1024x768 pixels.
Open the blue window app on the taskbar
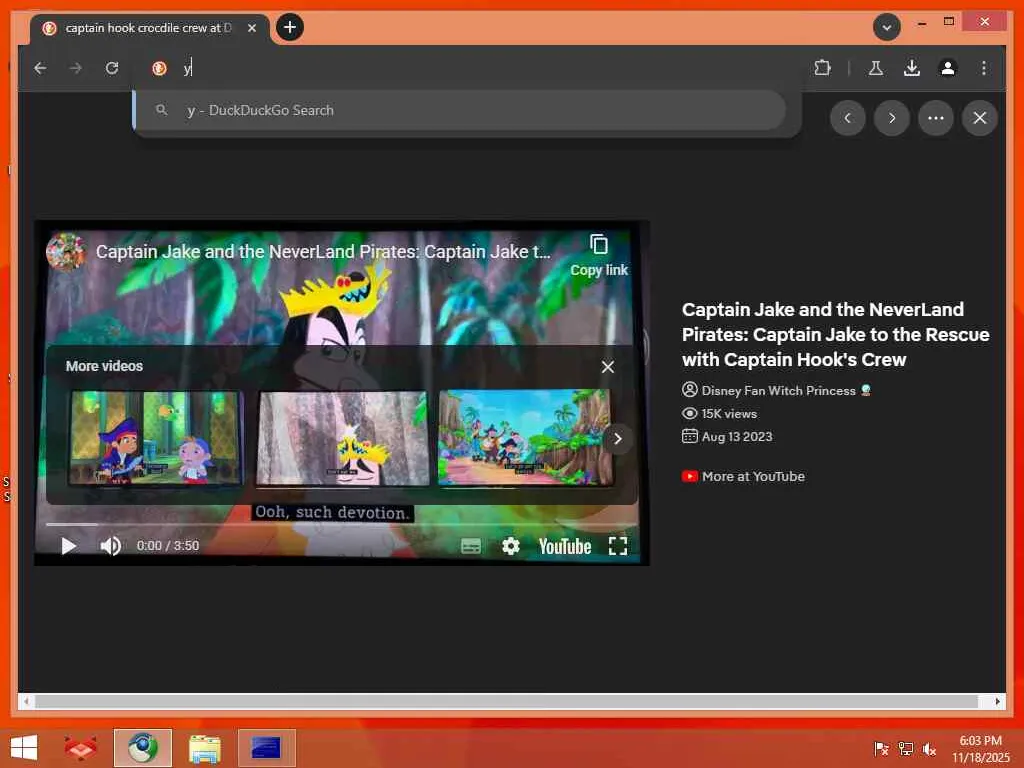(266, 748)
